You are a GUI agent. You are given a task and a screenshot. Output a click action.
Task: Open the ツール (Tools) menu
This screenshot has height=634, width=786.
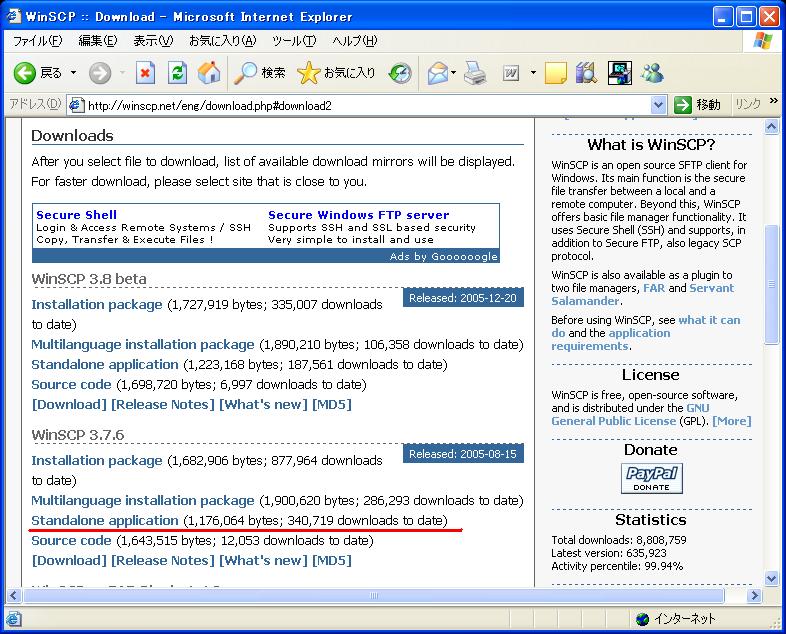(293, 41)
